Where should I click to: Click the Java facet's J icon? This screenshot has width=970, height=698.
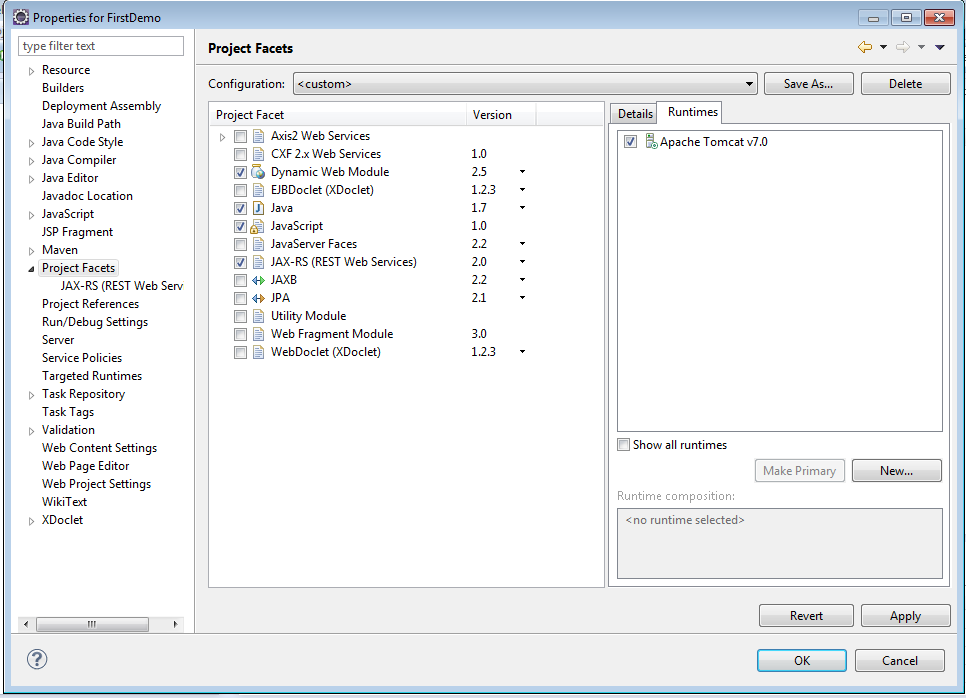point(256,207)
